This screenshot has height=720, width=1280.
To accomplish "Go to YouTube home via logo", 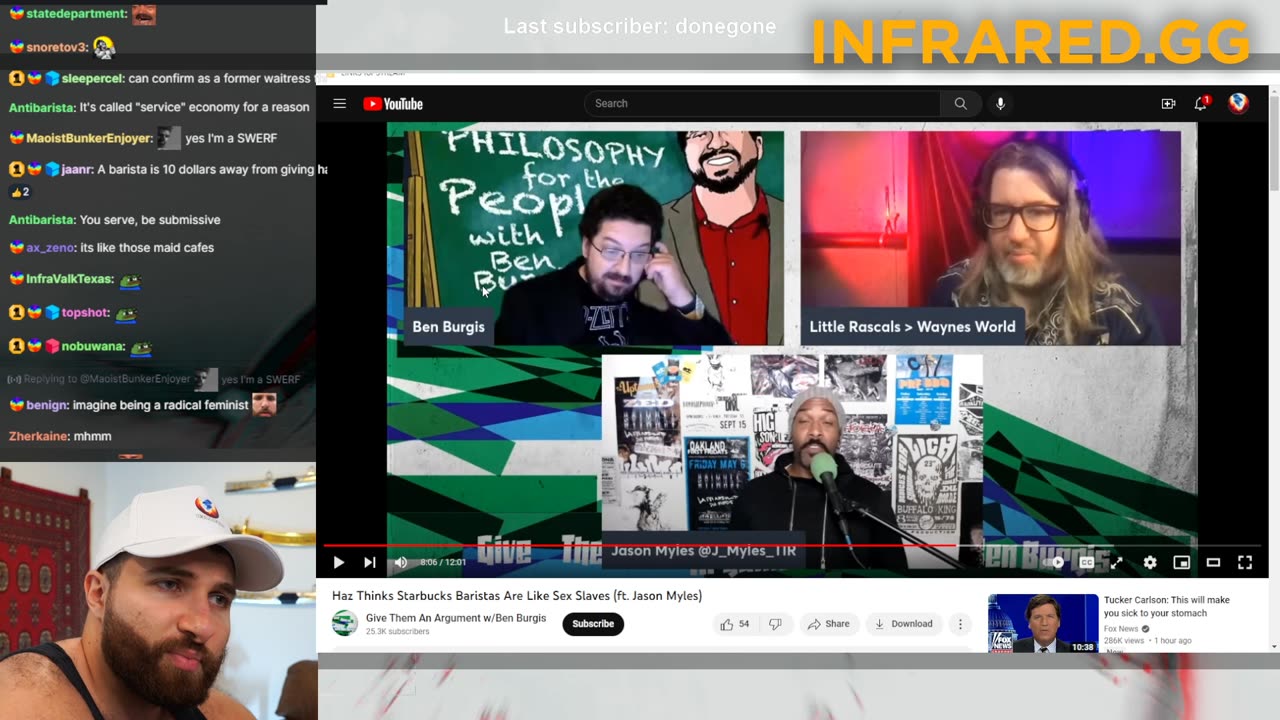I will tap(393, 104).
